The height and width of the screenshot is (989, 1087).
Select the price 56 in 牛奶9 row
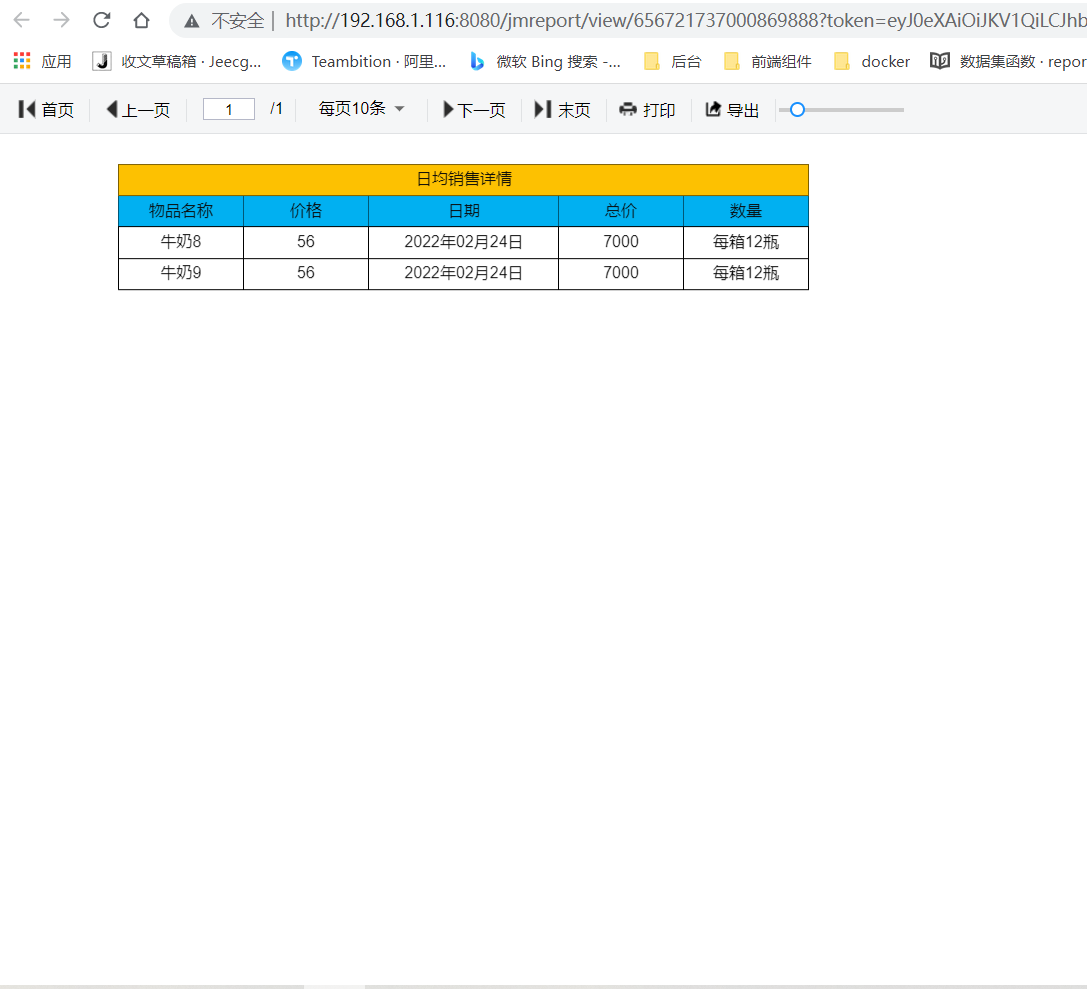coord(306,273)
